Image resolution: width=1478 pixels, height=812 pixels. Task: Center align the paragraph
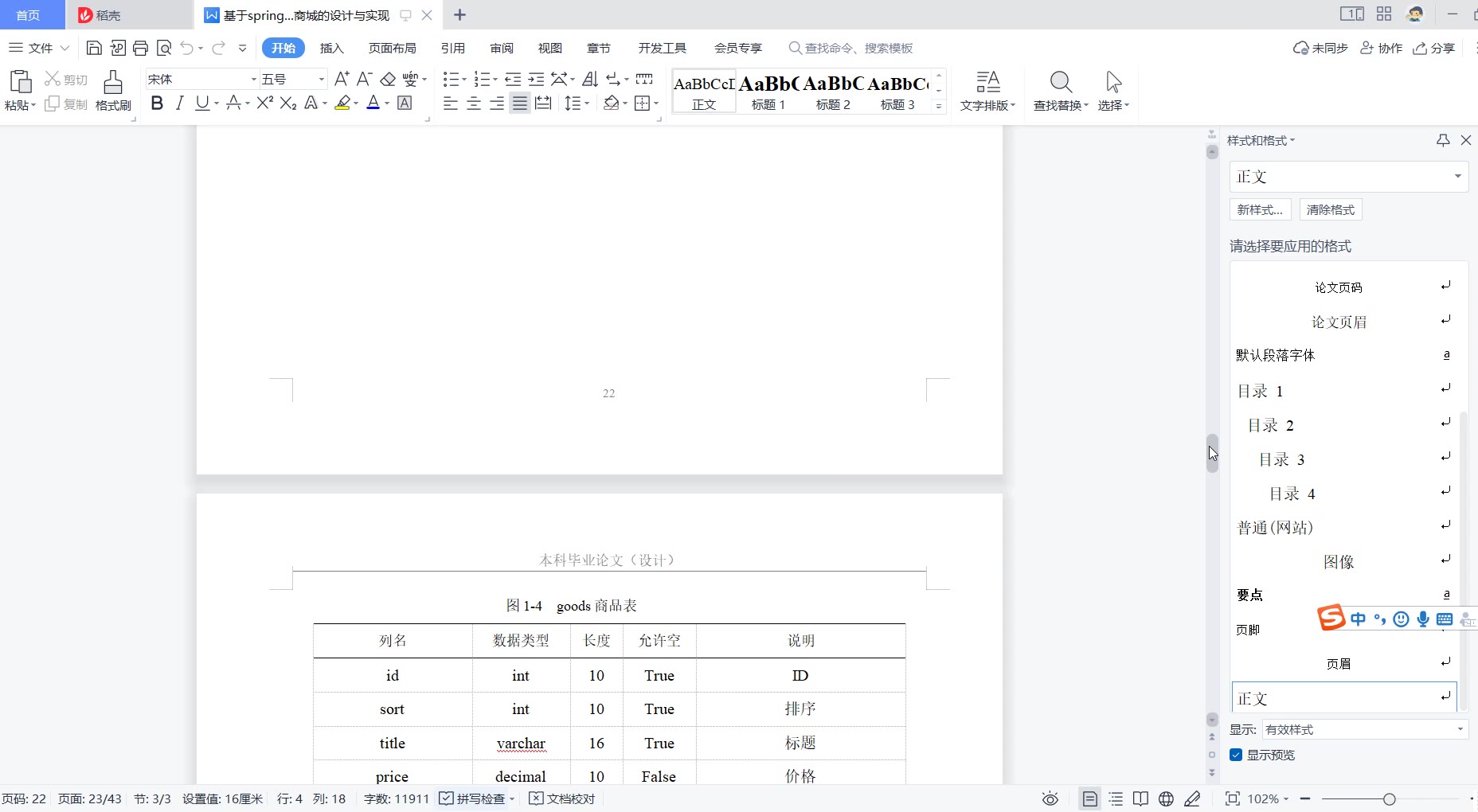pyautogui.click(x=474, y=103)
